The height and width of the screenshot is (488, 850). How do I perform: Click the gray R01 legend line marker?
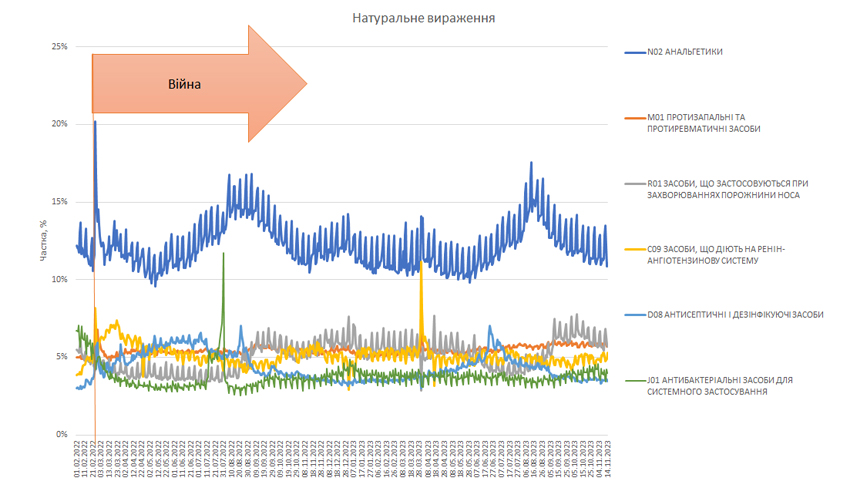634,183
